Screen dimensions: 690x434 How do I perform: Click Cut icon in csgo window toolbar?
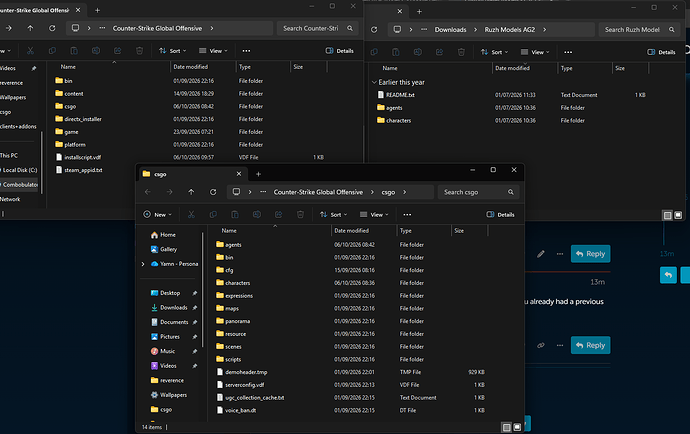191,214
